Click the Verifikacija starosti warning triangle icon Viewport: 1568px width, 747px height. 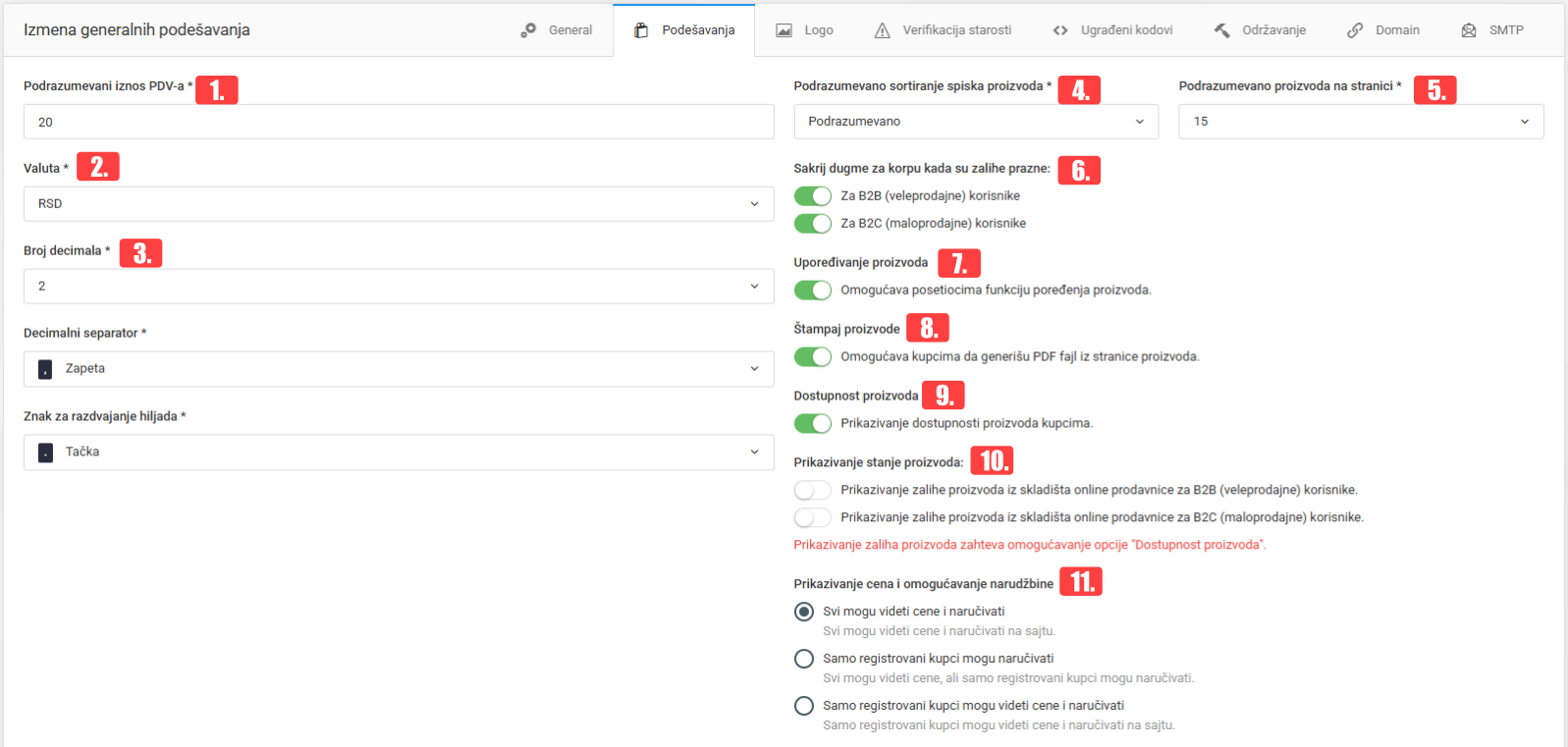[x=882, y=30]
